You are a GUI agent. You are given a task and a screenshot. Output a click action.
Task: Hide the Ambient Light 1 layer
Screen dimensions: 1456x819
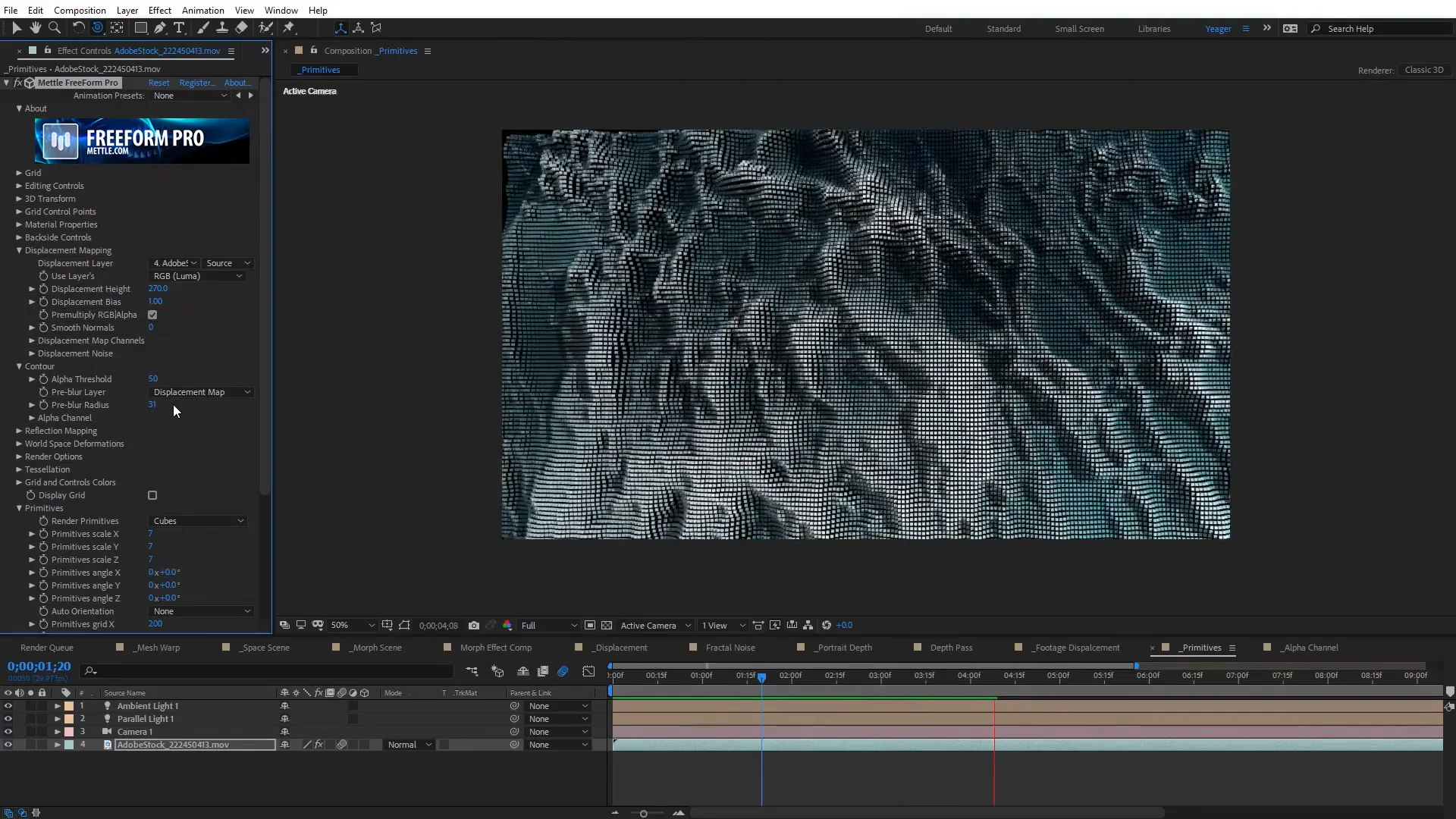8,706
